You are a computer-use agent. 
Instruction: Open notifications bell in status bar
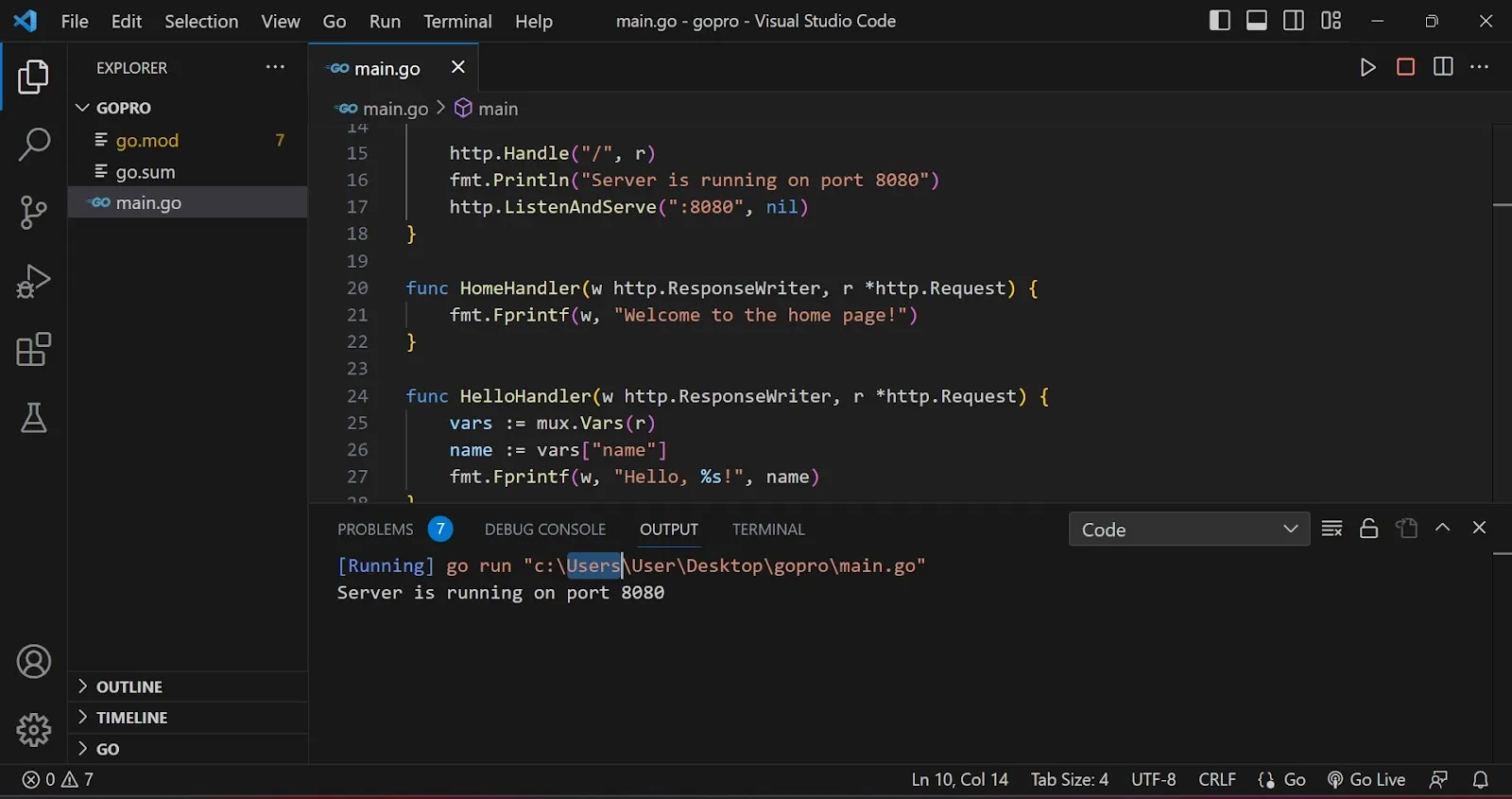click(x=1481, y=780)
